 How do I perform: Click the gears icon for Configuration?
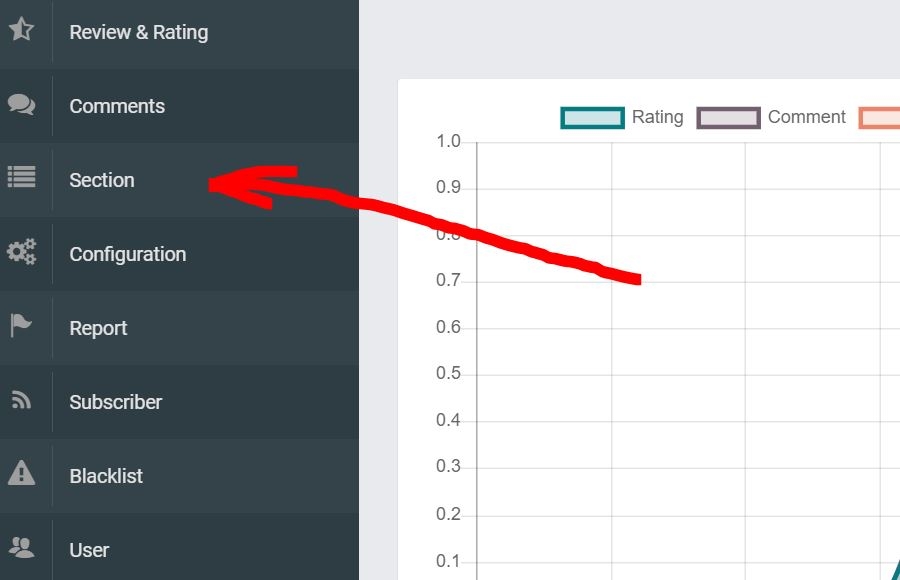click(21, 252)
